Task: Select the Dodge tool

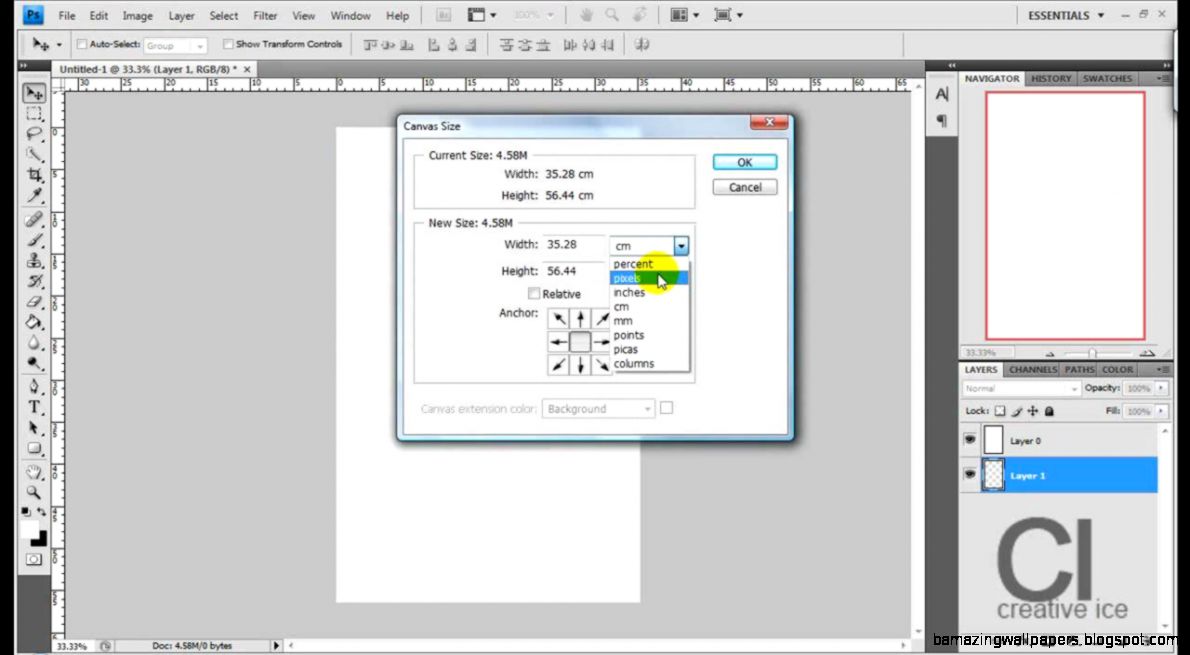Action: click(34, 363)
